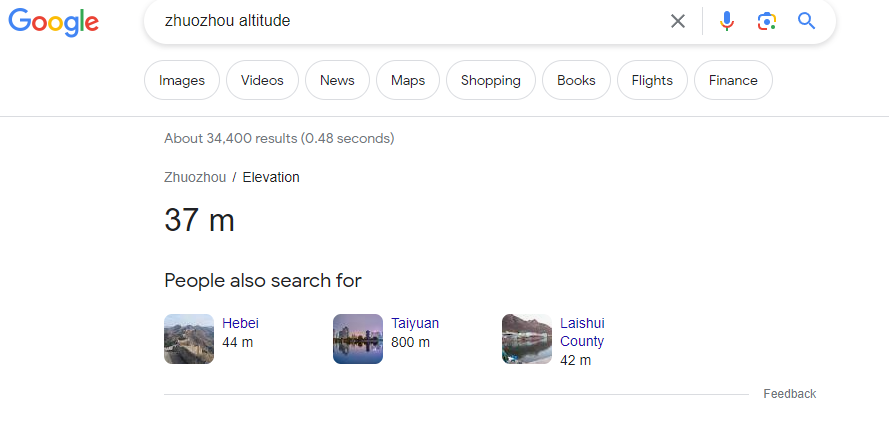This screenshot has width=889, height=430.
Task: Select the Books filter chip
Action: pyautogui.click(x=576, y=80)
